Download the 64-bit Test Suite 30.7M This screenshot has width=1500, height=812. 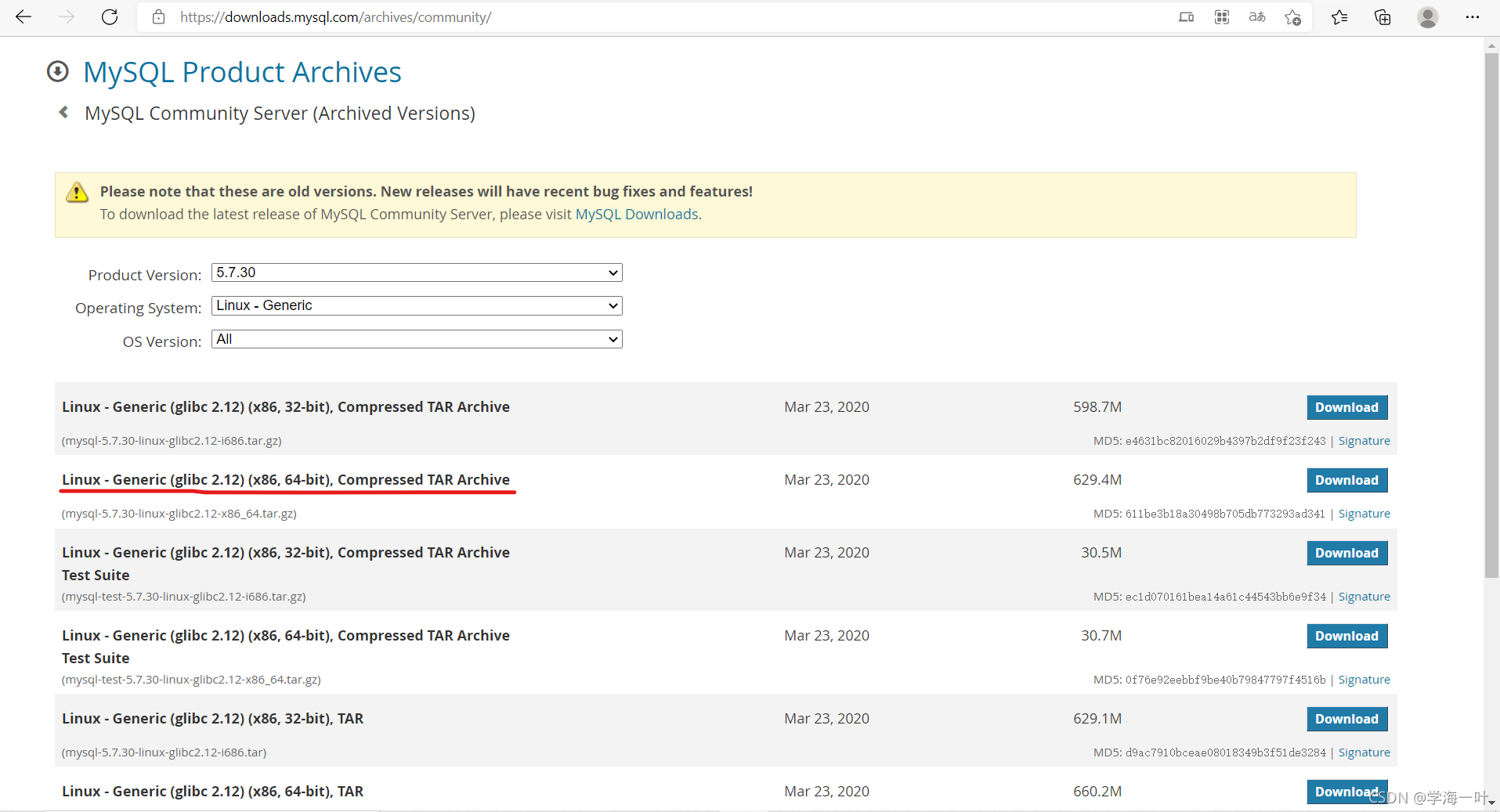pyautogui.click(x=1346, y=636)
